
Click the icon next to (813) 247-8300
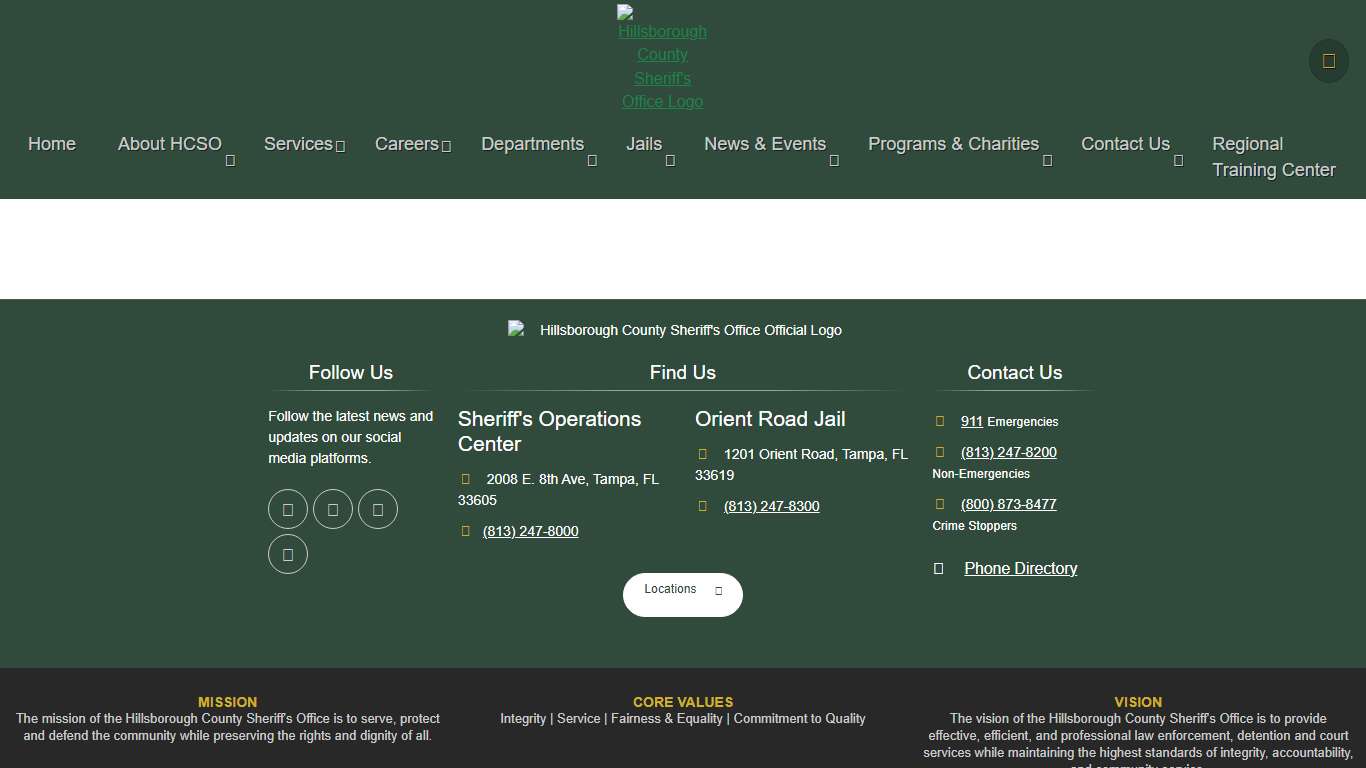coord(703,506)
